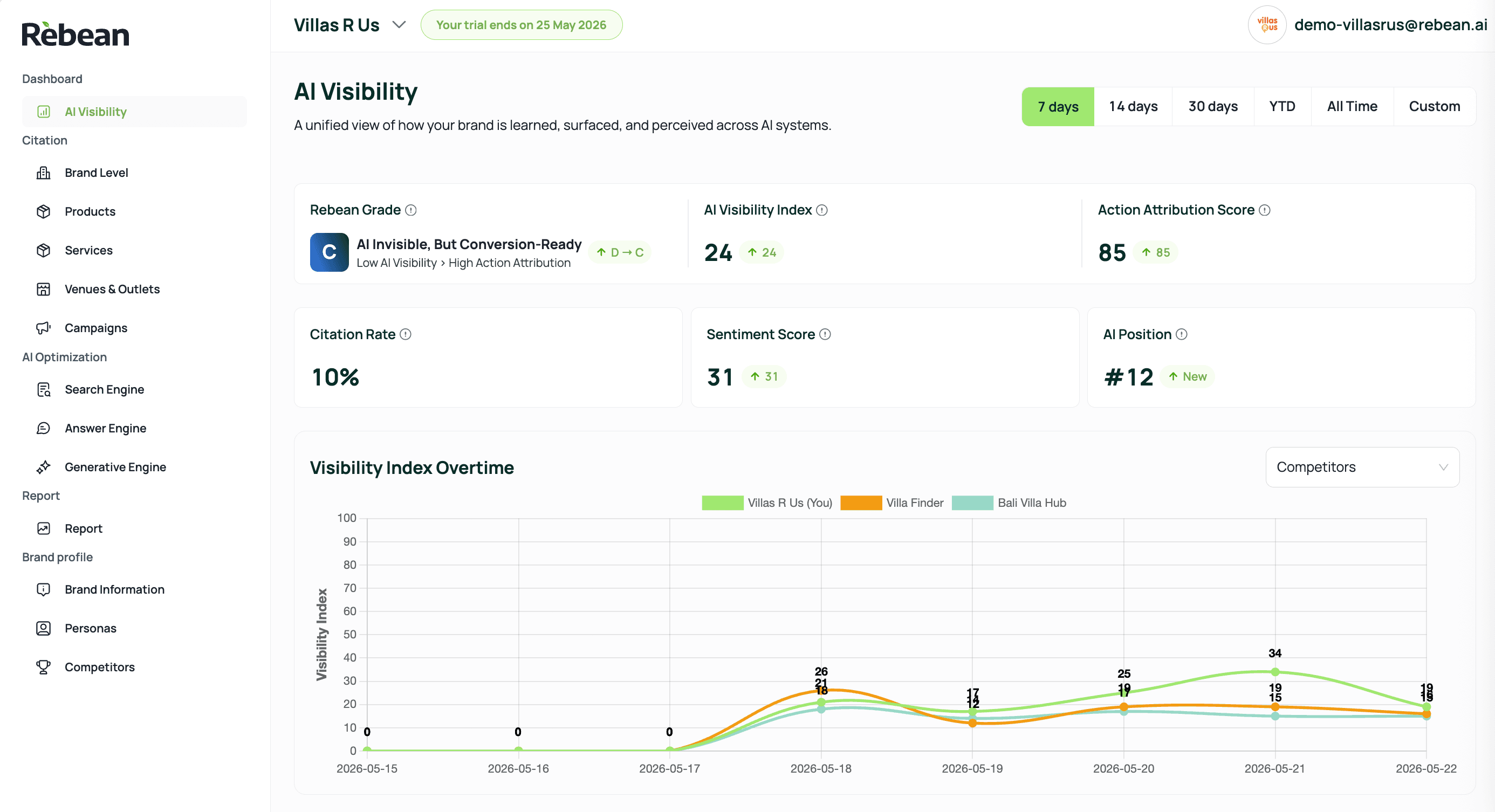1495x812 pixels.
Task: Click the Report chart icon
Action: click(x=44, y=529)
